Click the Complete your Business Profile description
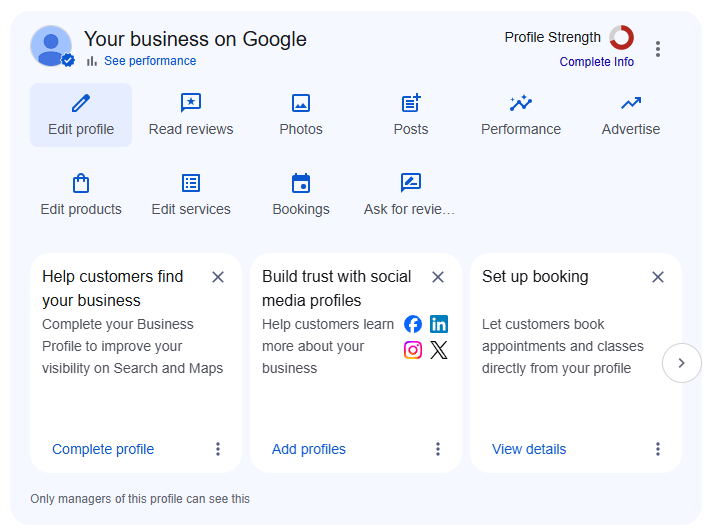Screen dimensions: 715x530 tap(132, 346)
